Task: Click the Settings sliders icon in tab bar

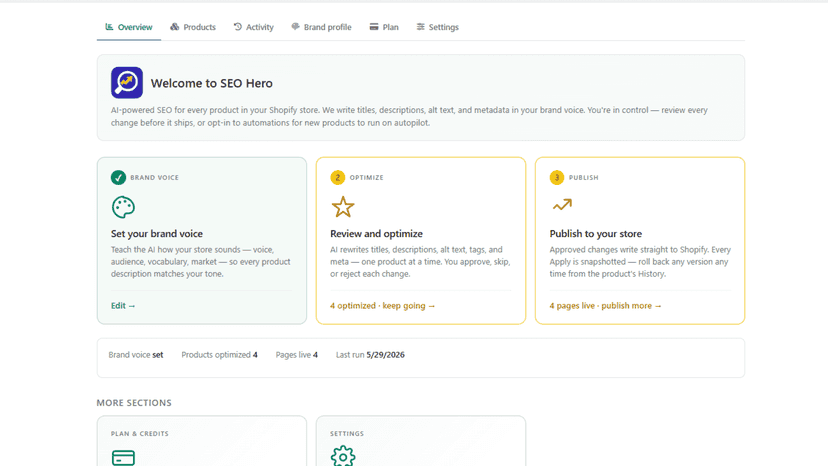Action: 420,26
